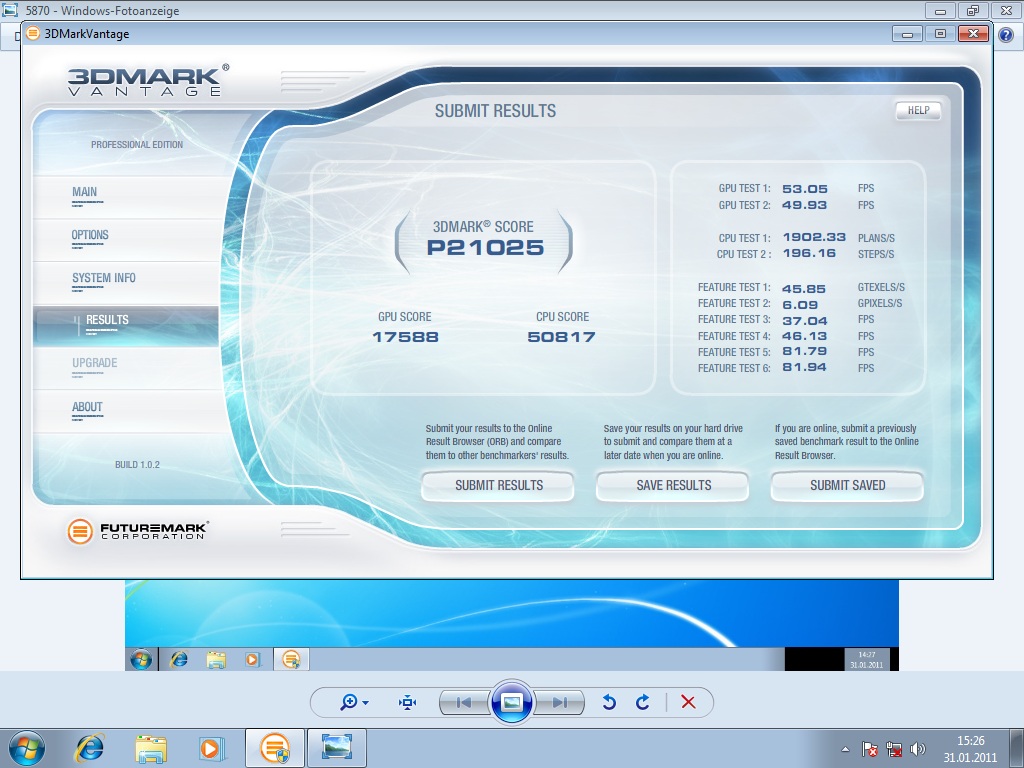Click Feature Test 6 value 81.94

tap(805, 367)
